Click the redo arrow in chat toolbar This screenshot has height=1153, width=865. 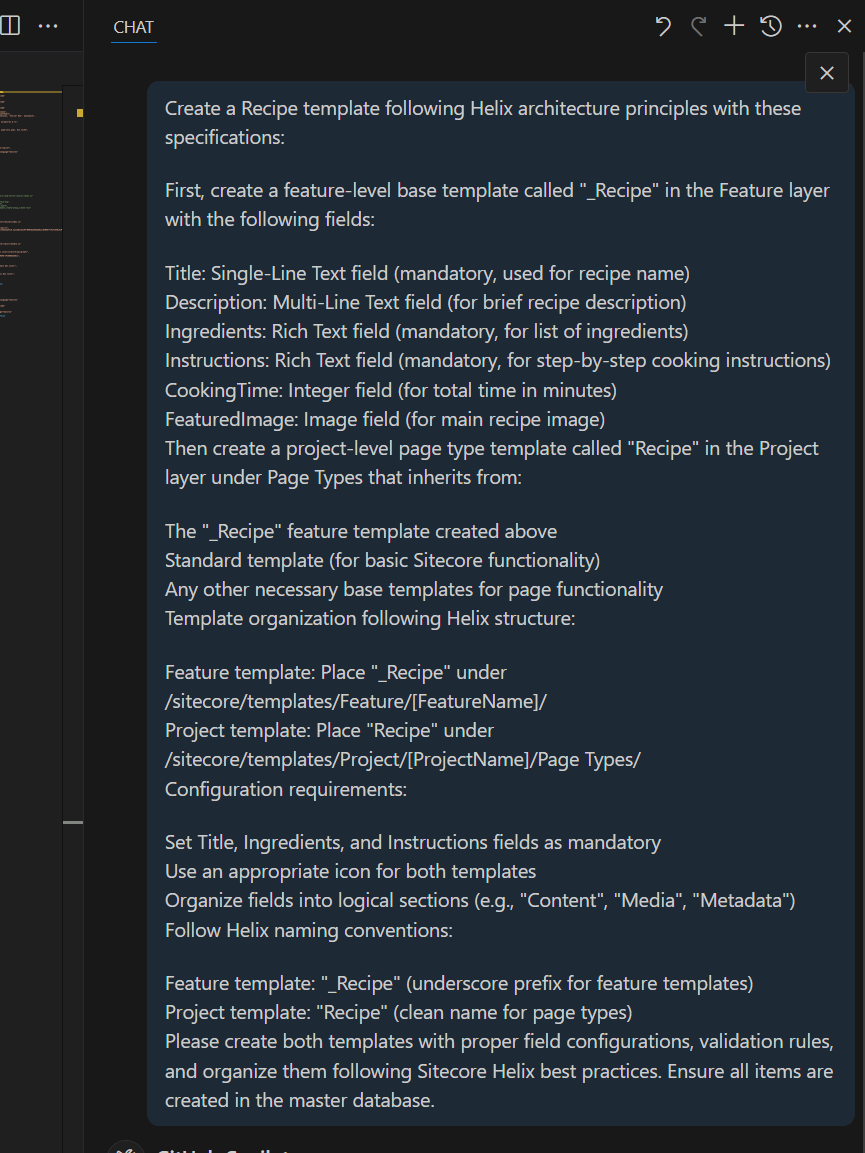click(x=698, y=27)
